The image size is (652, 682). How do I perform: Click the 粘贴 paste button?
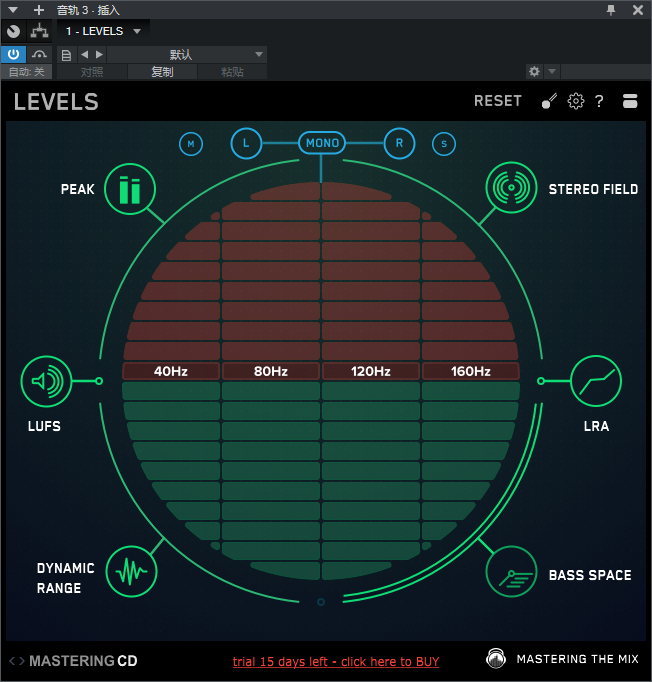coord(232,72)
